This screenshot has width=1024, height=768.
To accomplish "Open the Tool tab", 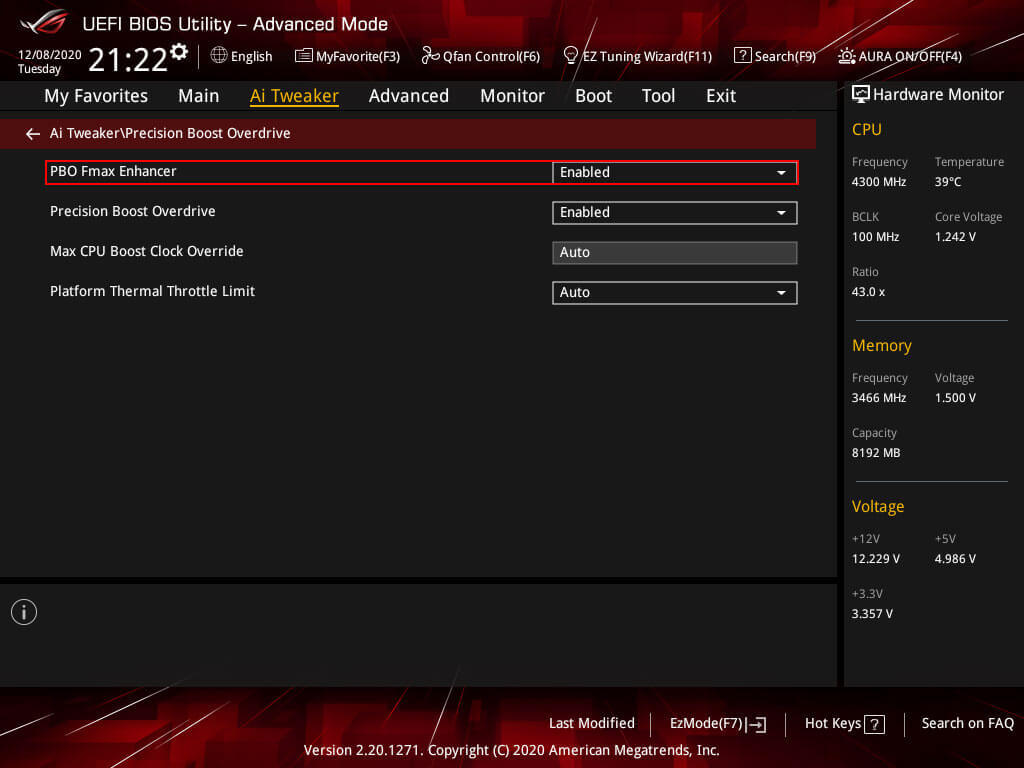I will tap(658, 96).
